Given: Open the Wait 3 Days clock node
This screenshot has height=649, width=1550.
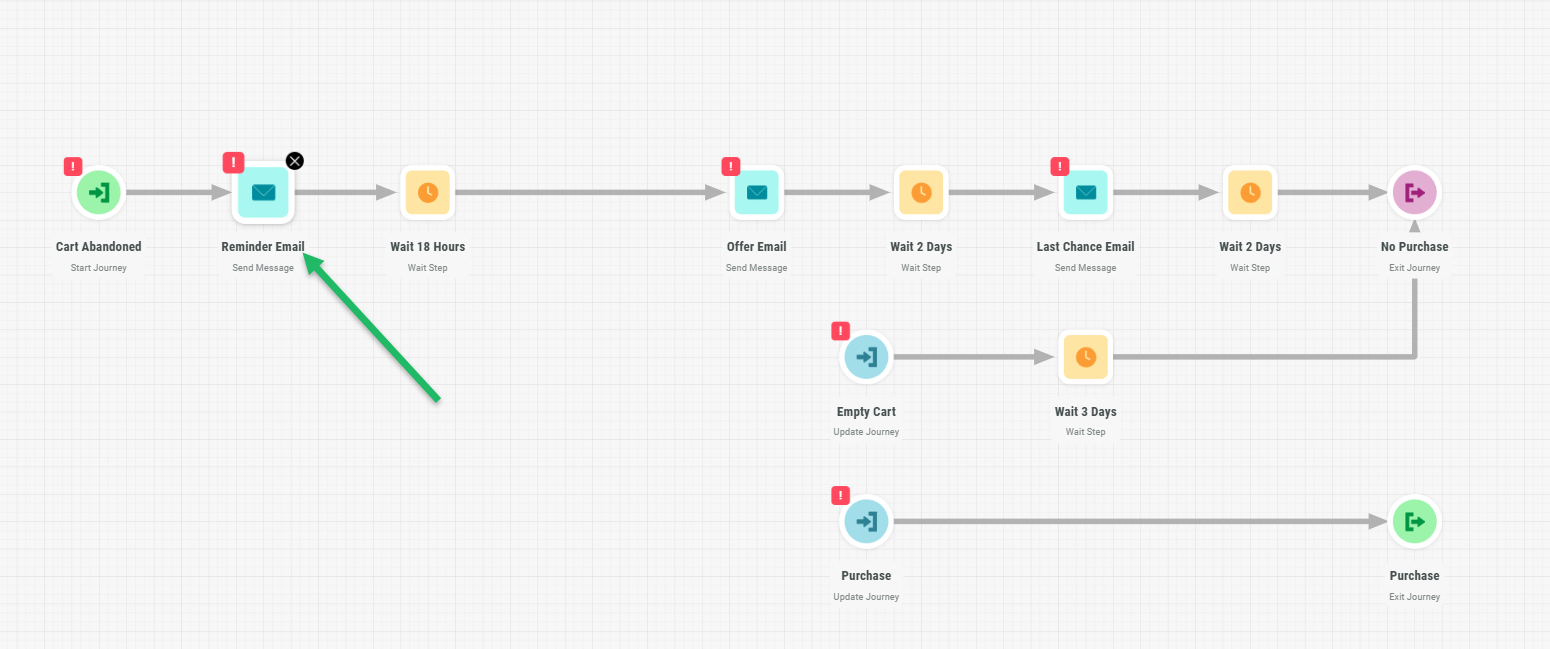Looking at the screenshot, I should point(1085,357).
